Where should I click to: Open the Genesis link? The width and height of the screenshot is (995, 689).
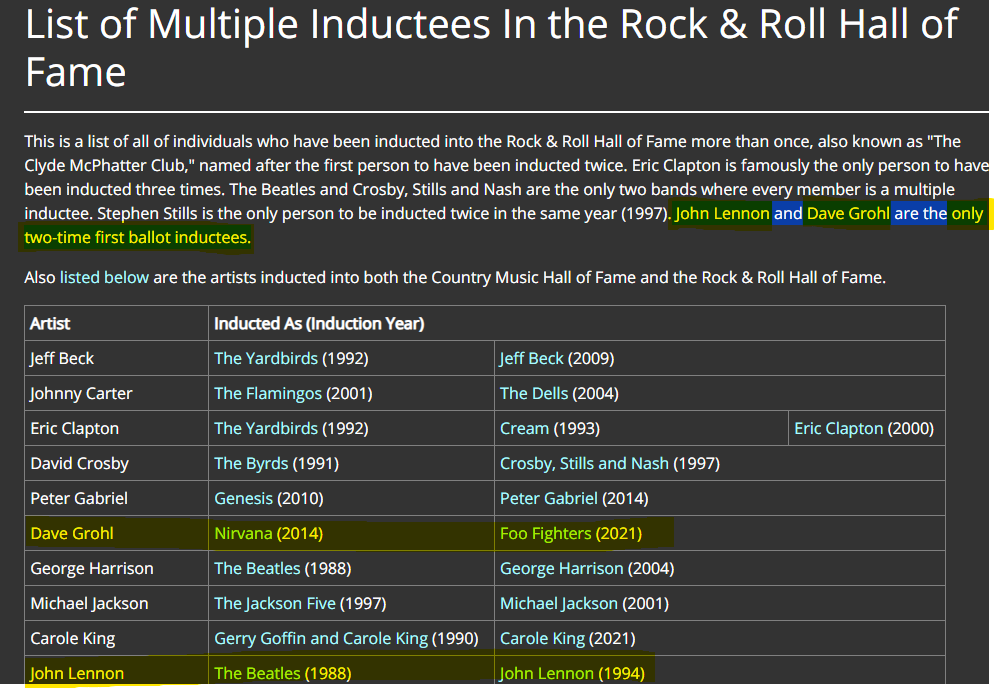point(244,498)
